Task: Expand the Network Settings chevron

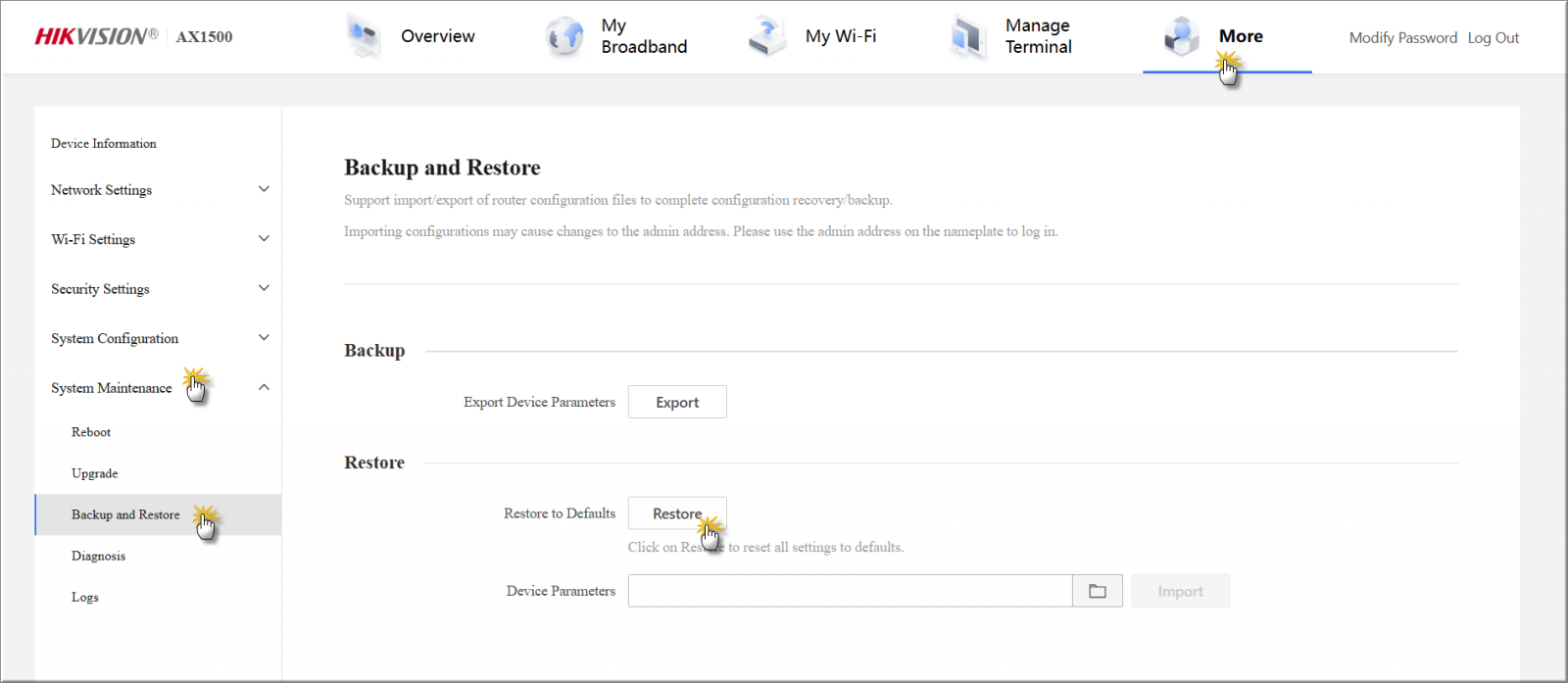Action: pos(264,189)
